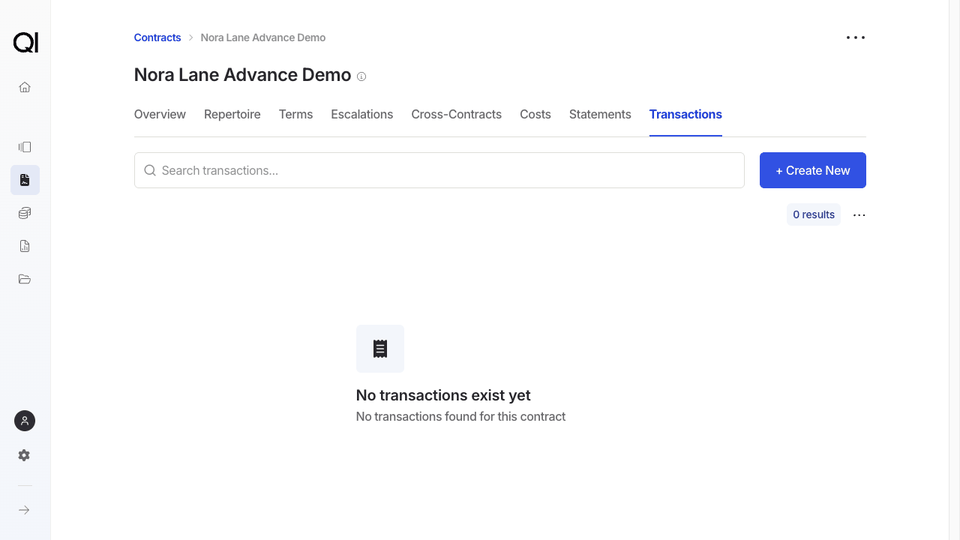Viewport: 960px width, 540px height.
Task: Focus the Search transactions field
Action: 439,170
